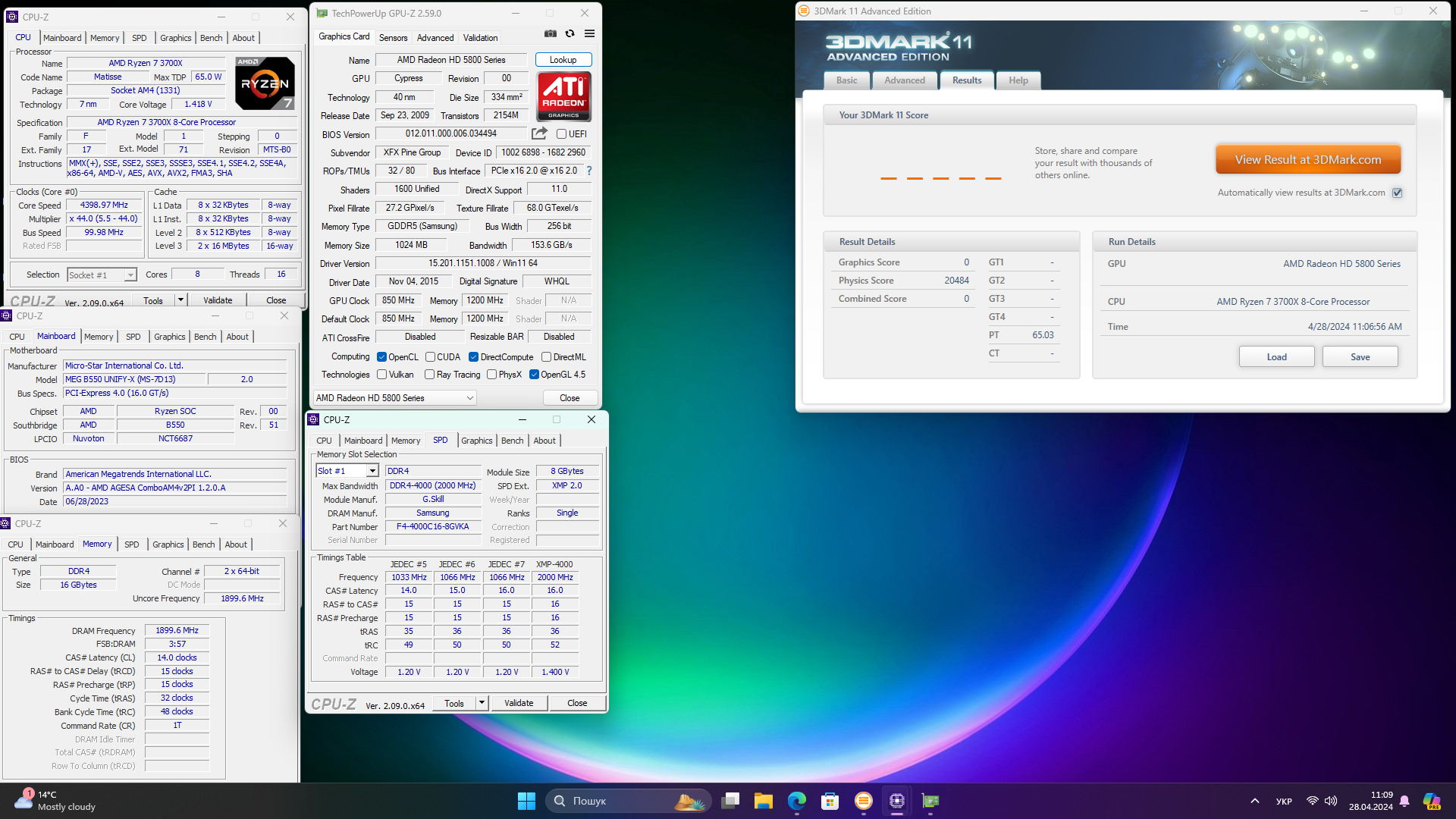Click Physics Score value 20484
Image resolution: width=1456 pixels, height=819 pixels.
pos(956,281)
